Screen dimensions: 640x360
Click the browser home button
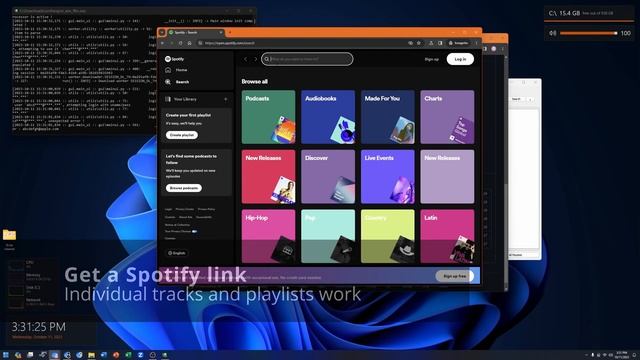coord(189,43)
